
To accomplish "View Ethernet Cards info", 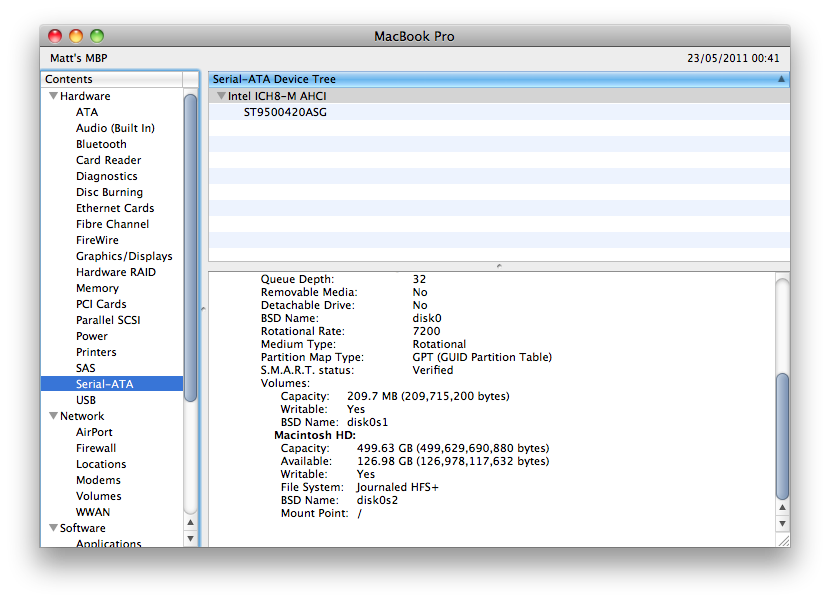I will point(115,208).
